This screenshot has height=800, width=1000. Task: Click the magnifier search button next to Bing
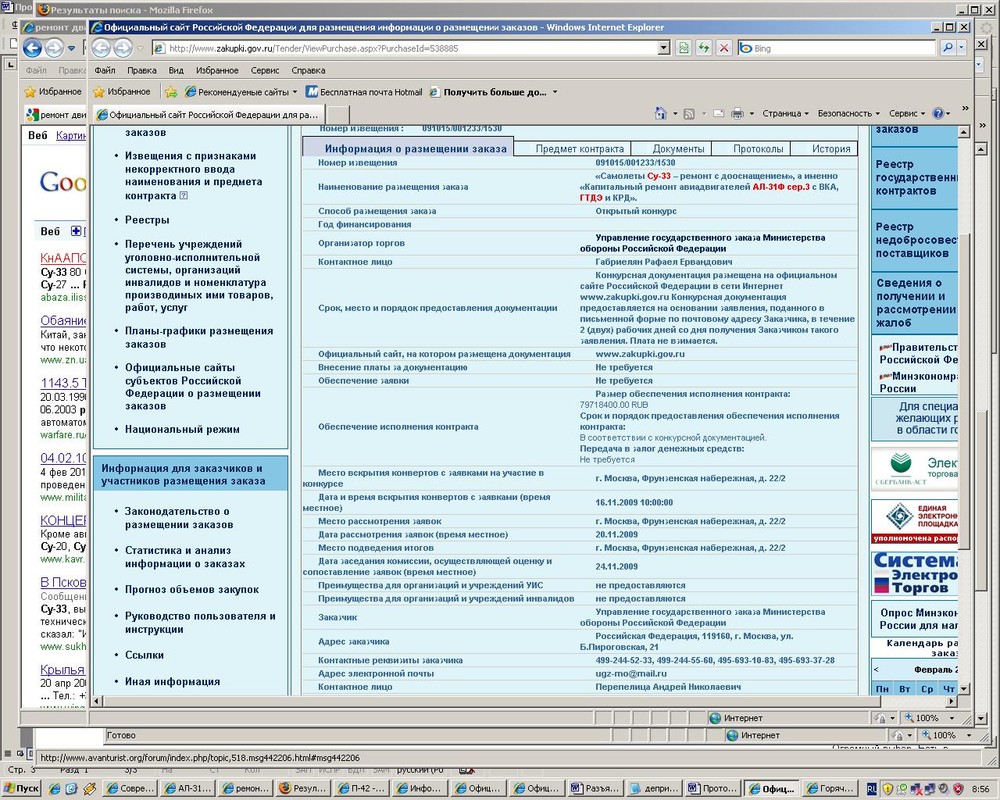pos(948,48)
